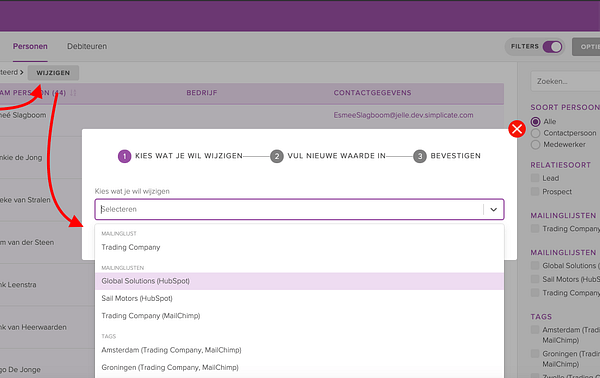Click the Selecteren combo box field
600x378 pixels.
299,209
